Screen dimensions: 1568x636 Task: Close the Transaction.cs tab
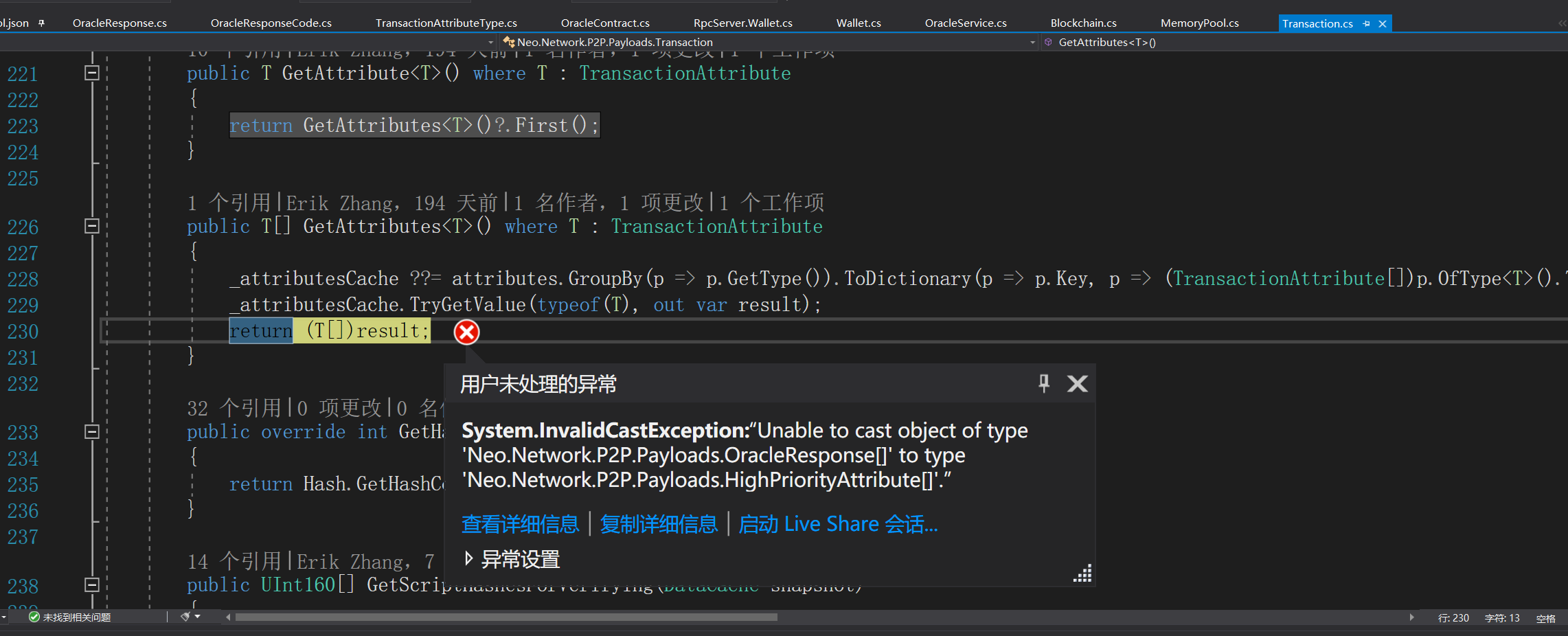[1383, 23]
